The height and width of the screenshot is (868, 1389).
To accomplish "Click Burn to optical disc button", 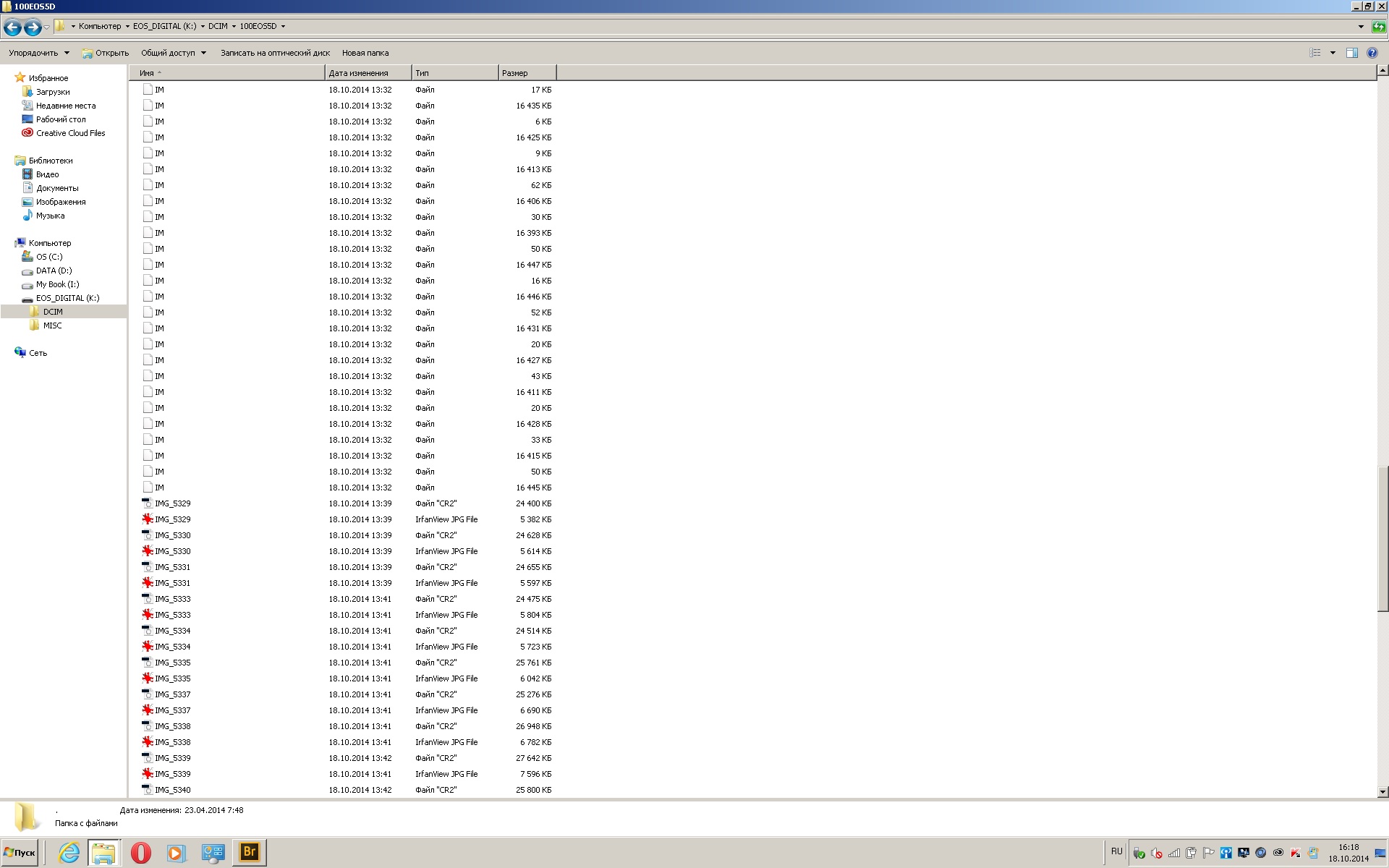I will [275, 53].
